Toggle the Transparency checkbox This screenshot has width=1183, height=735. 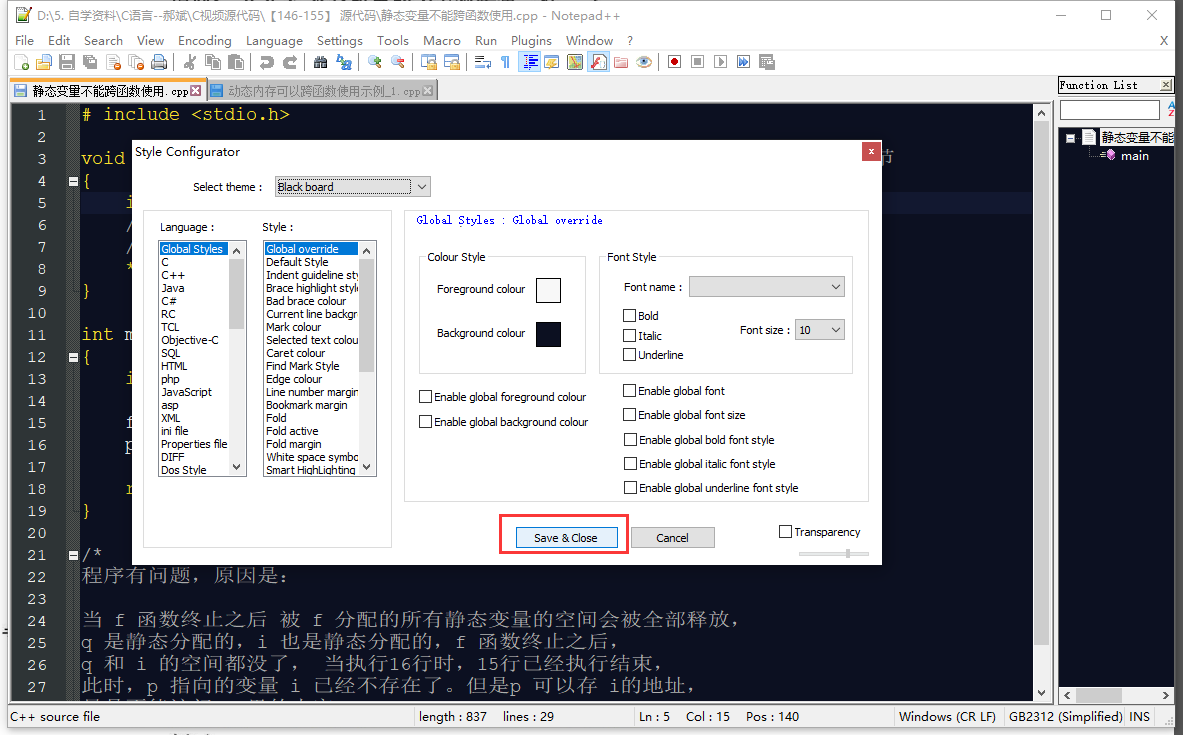click(785, 532)
